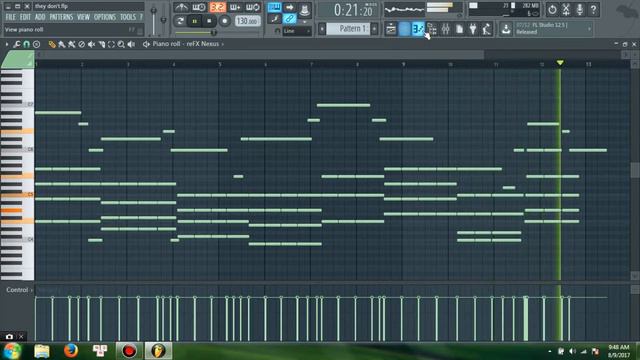Open the Stamp chord menu
Image resolution: width=640 pixels, height=360 pixels.
[36, 44]
